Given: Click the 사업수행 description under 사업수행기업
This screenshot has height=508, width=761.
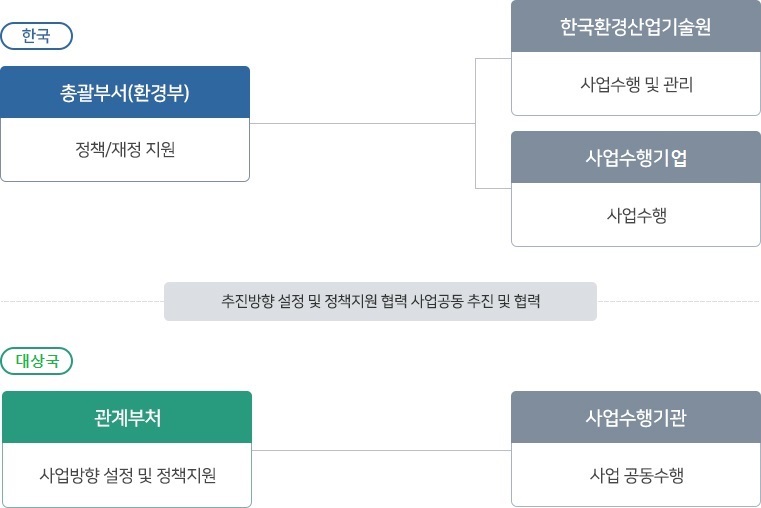Looking at the screenshot, I should click(x=636, y=215).
